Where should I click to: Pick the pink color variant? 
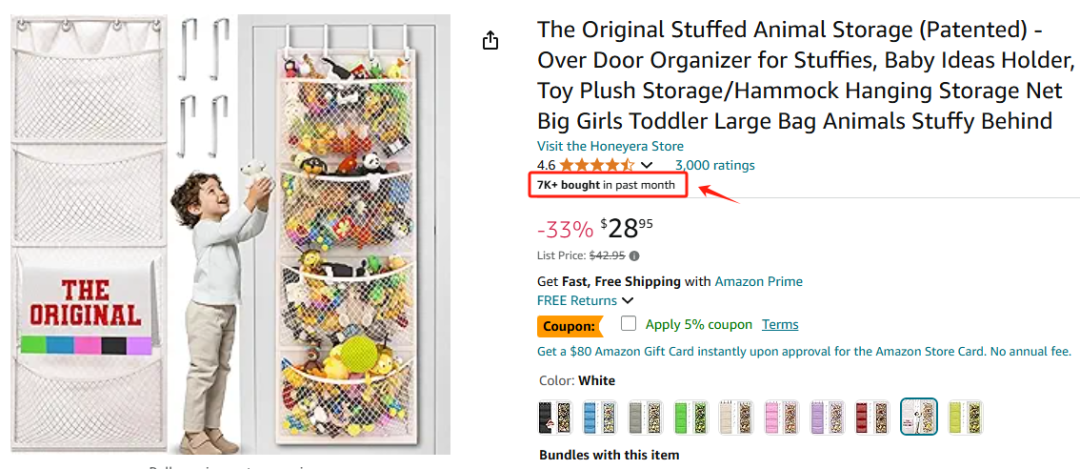tap(782, 417)
